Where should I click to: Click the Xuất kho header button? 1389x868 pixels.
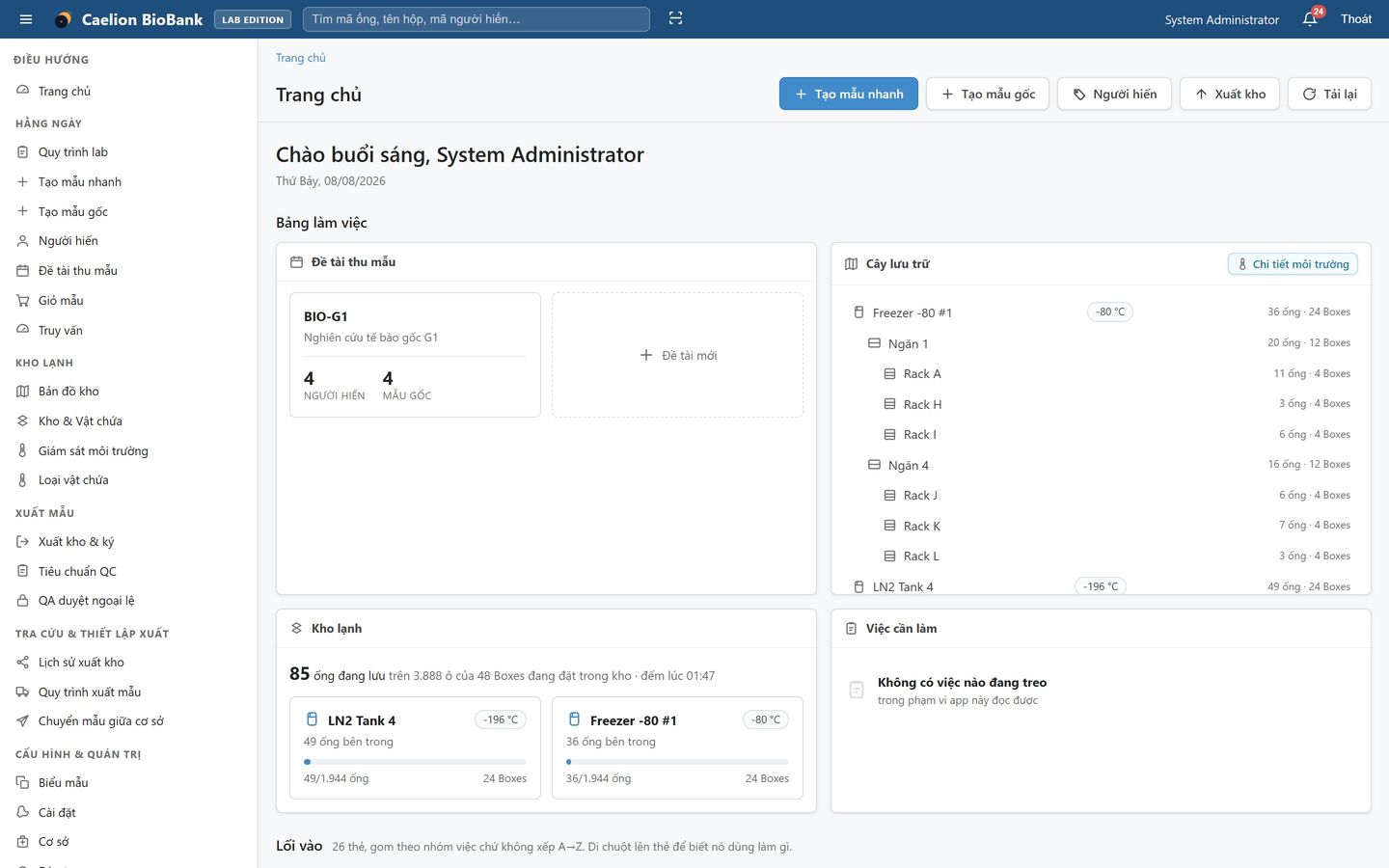click(x=1230, y=94)
